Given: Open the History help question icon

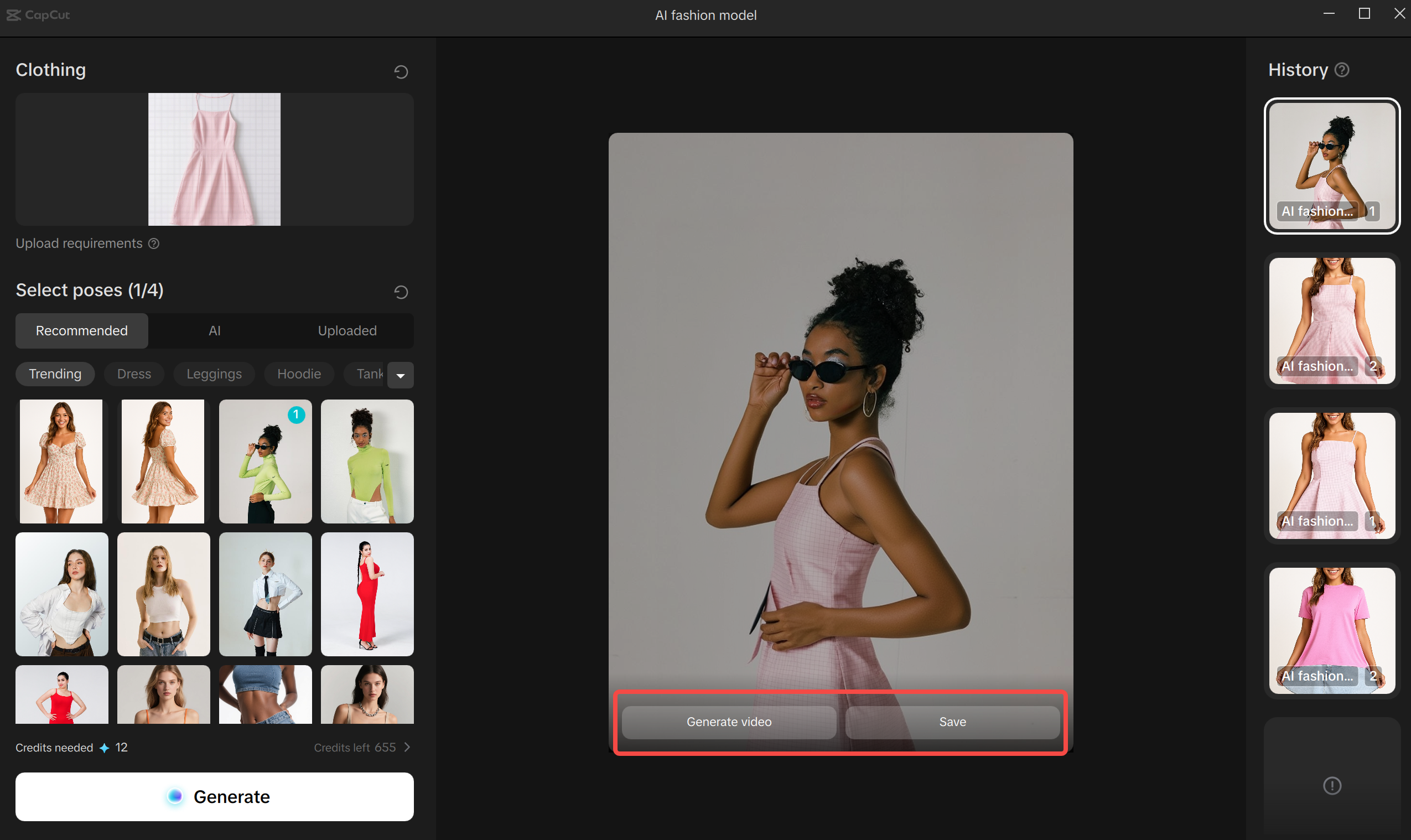Looking at the screenshot, I should (x=1342, y=70).
